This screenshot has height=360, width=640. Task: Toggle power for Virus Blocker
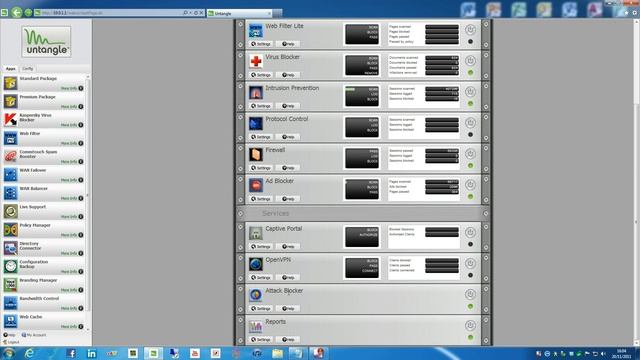pyautogui.click(x=470, y=60)
